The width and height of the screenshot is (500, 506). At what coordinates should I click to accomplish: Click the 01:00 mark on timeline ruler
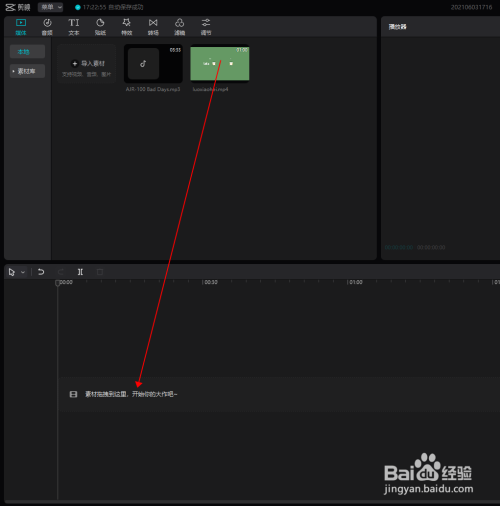[x=355, y=282]
